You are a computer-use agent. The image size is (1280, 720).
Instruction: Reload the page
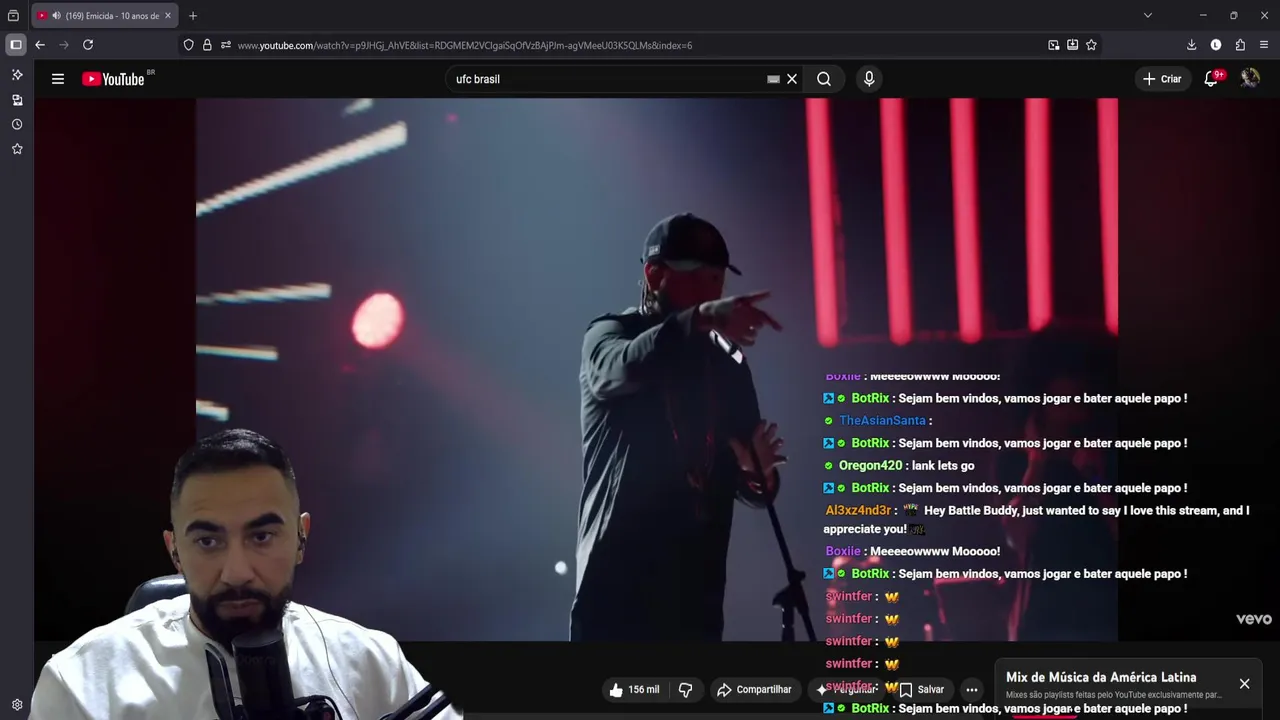(88, 45)
